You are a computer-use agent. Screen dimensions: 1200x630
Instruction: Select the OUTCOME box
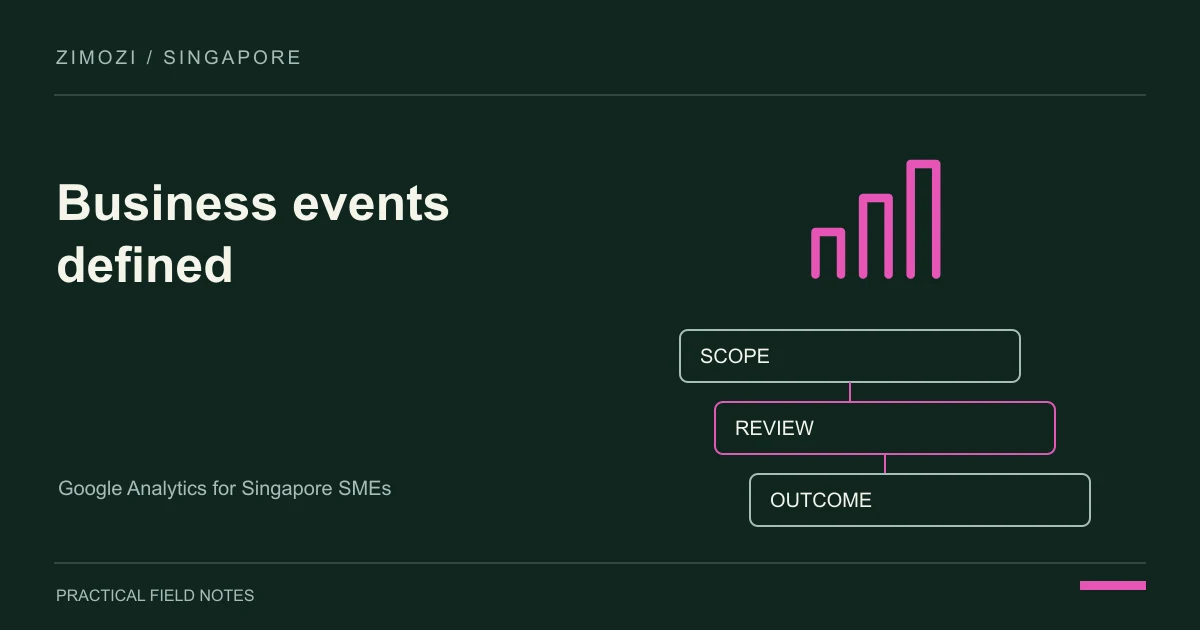click(x=920, y=500)
